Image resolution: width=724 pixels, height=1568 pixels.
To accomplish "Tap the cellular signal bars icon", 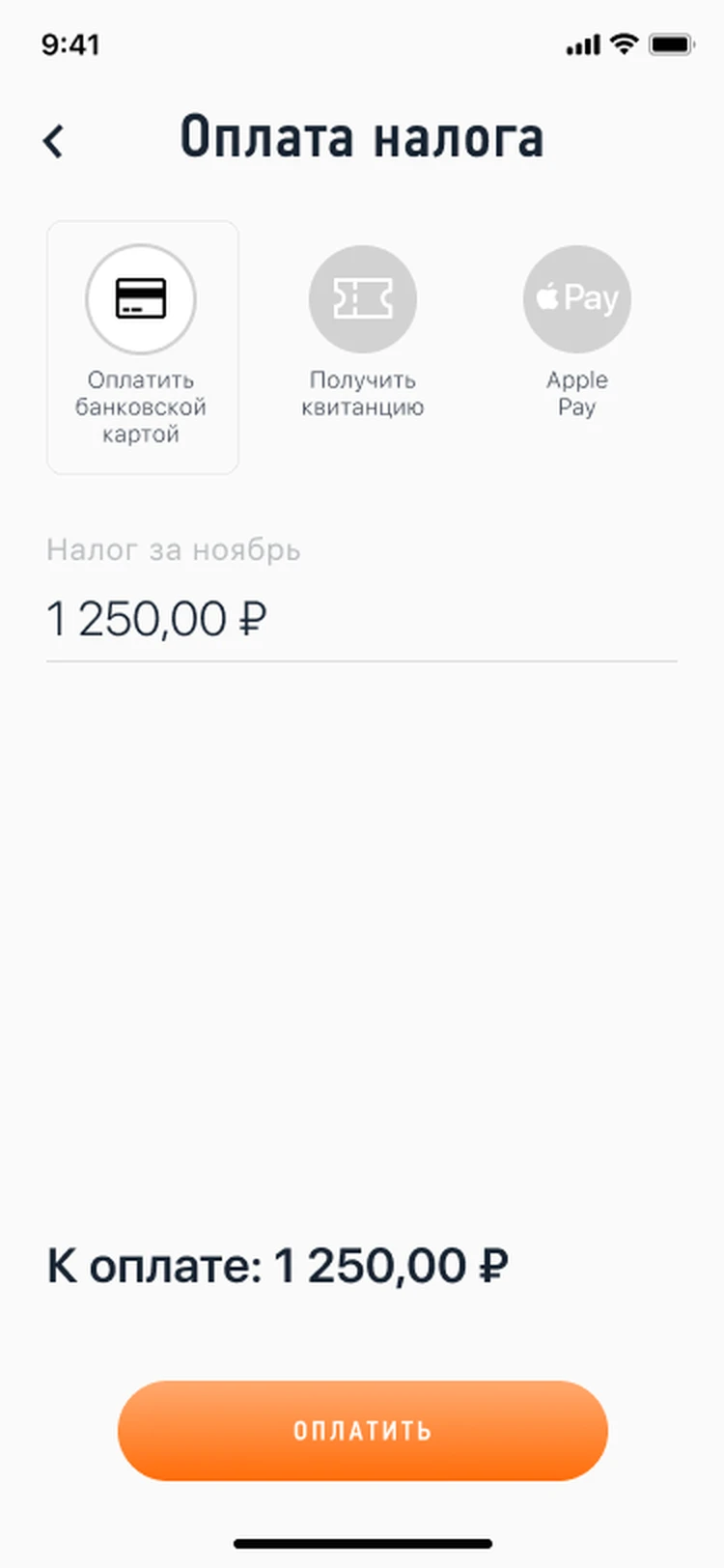I will tap(583, 45).
